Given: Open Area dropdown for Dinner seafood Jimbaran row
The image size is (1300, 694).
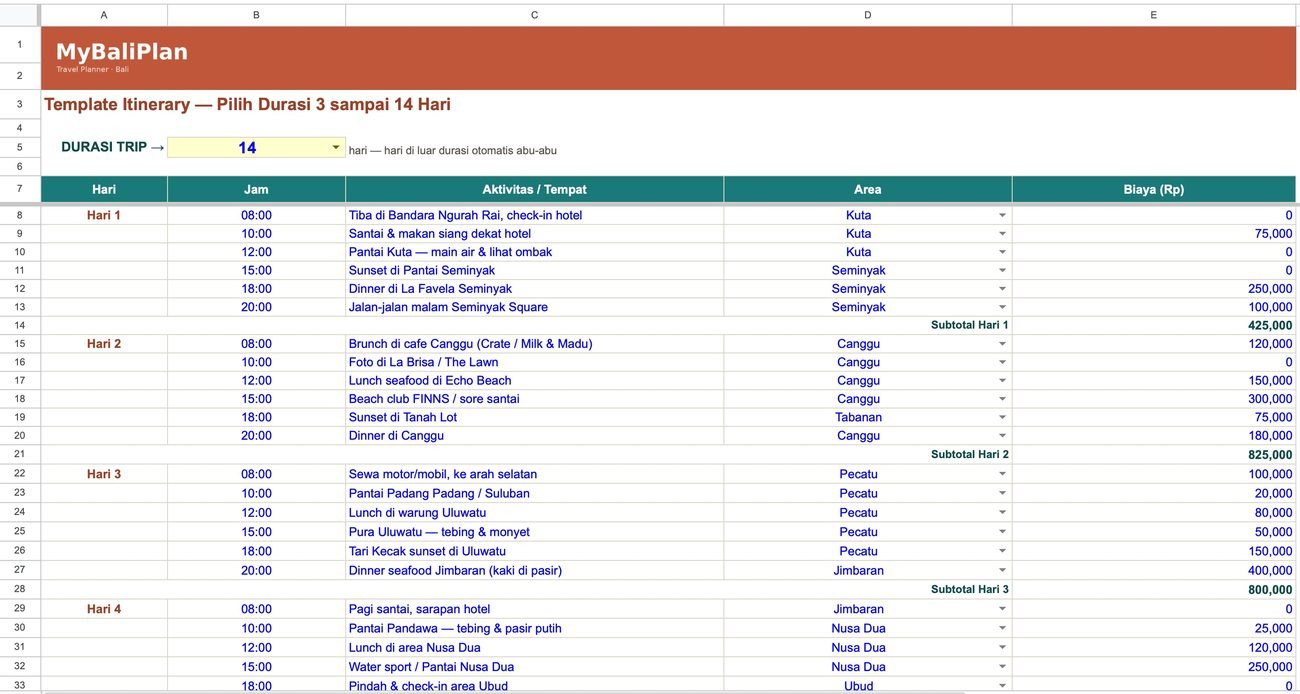Looking at the screenshot, I should pos(1002,570).
